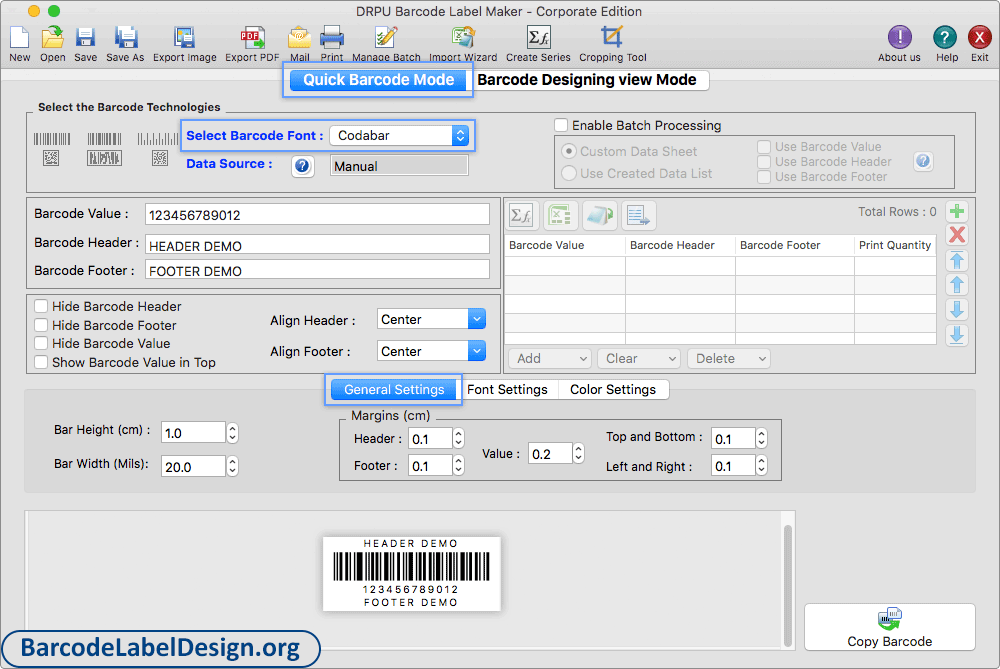The height and width of the screenshot is (669, 1000).
Task: Click Bar Width stepper arrows
Action: point(232,466)
